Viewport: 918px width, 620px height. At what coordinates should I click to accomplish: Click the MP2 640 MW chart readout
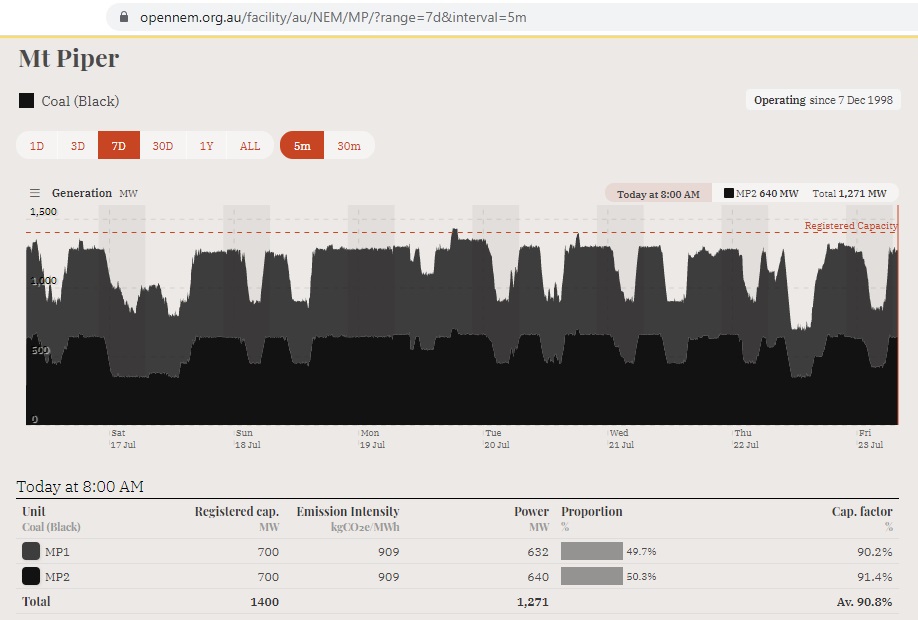(x=761, y=193)
